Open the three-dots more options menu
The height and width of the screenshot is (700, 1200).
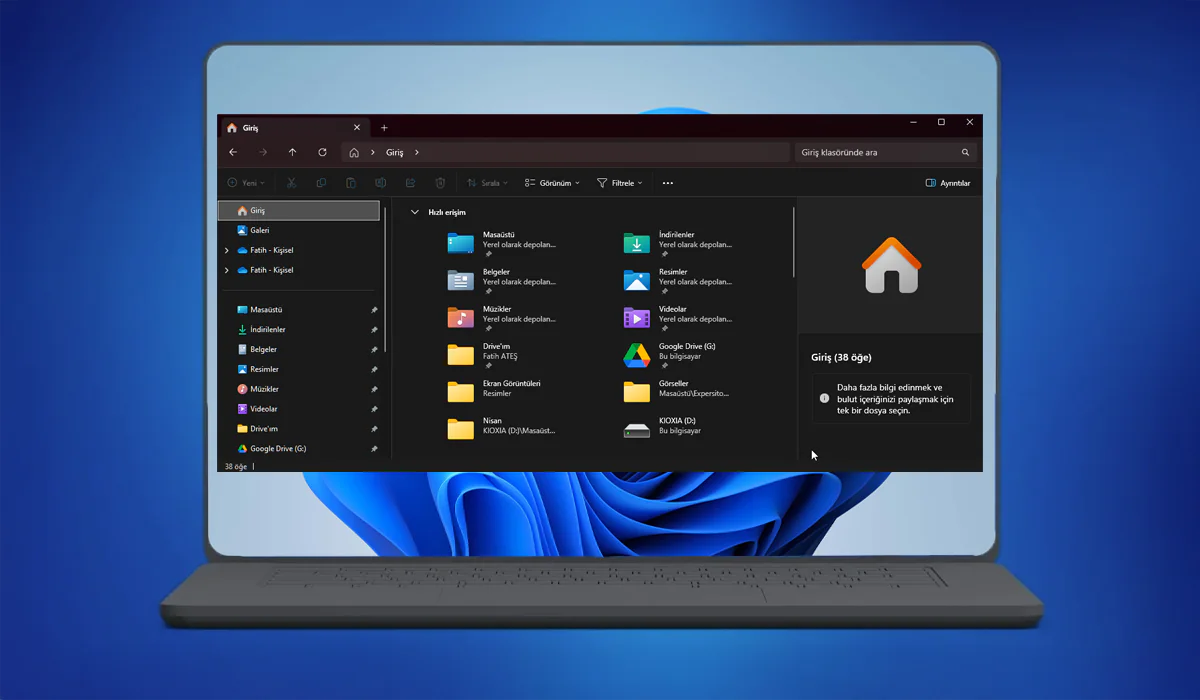coord(668,183)
